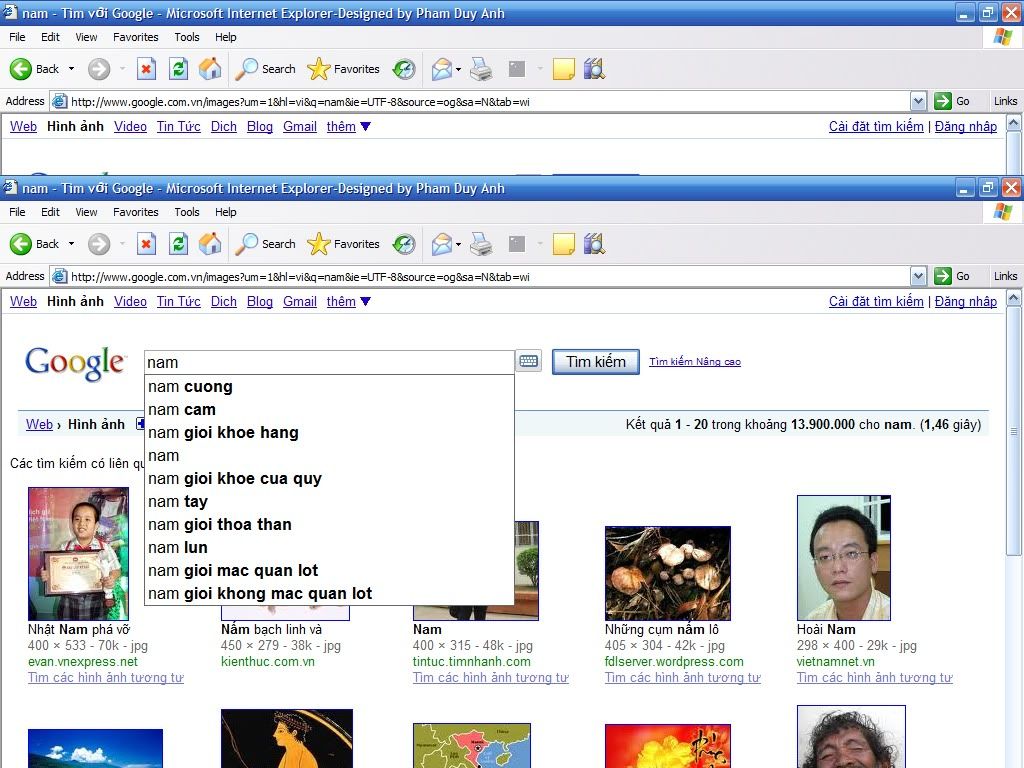
Task: Click the Google logo on the results page
Action: 74,362
